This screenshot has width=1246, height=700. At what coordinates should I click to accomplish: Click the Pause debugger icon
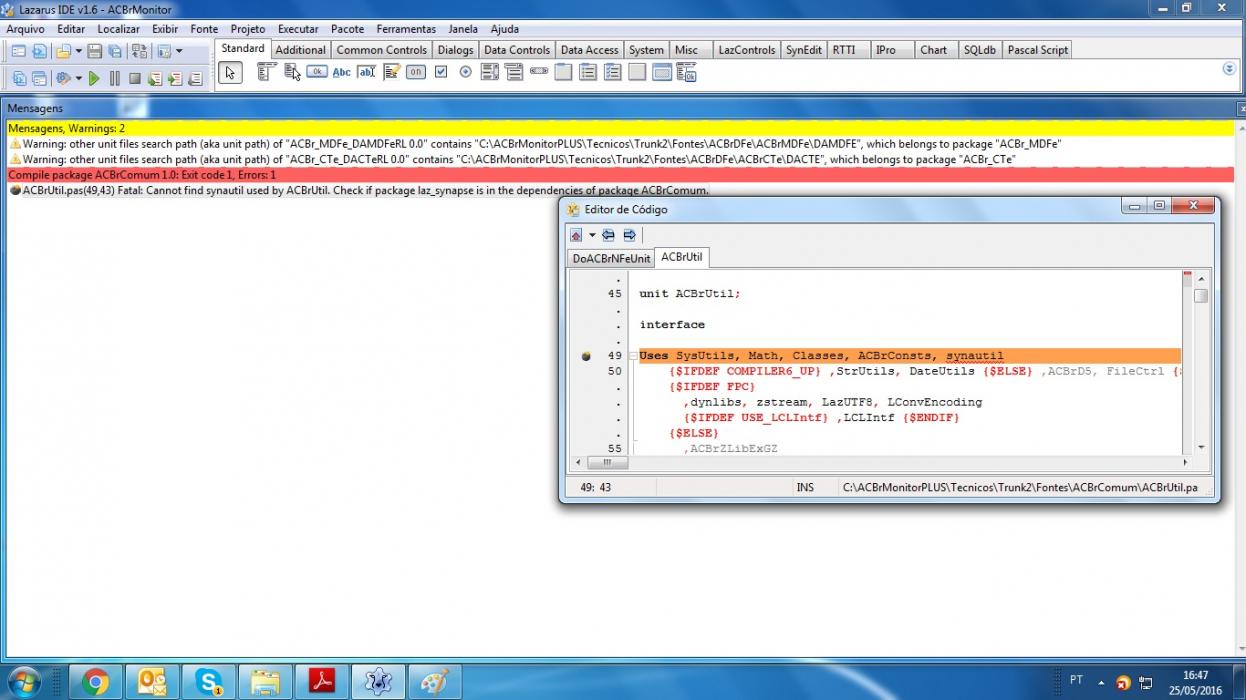coord(115,78)
